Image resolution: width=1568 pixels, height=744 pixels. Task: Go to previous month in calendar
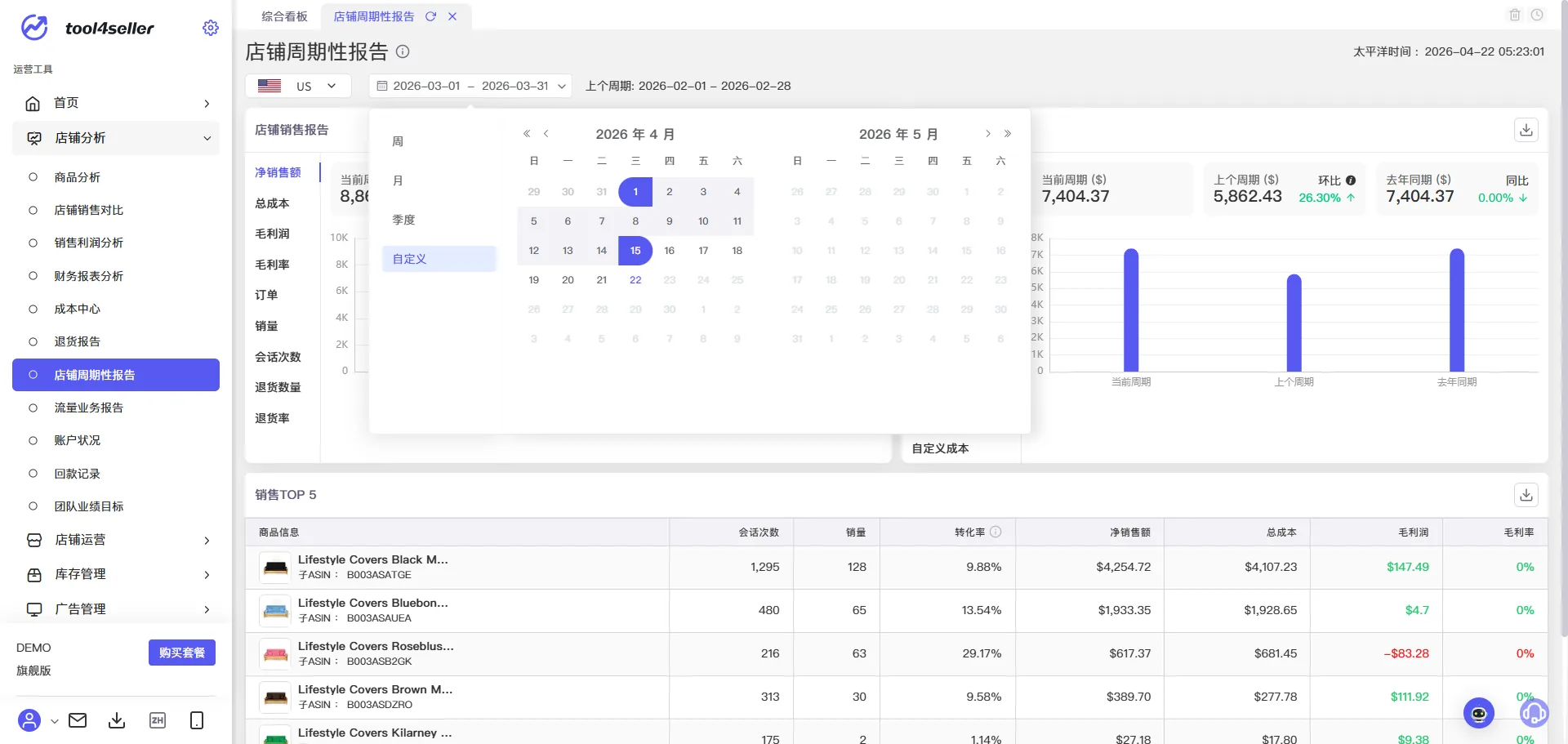tap(546, 134)
